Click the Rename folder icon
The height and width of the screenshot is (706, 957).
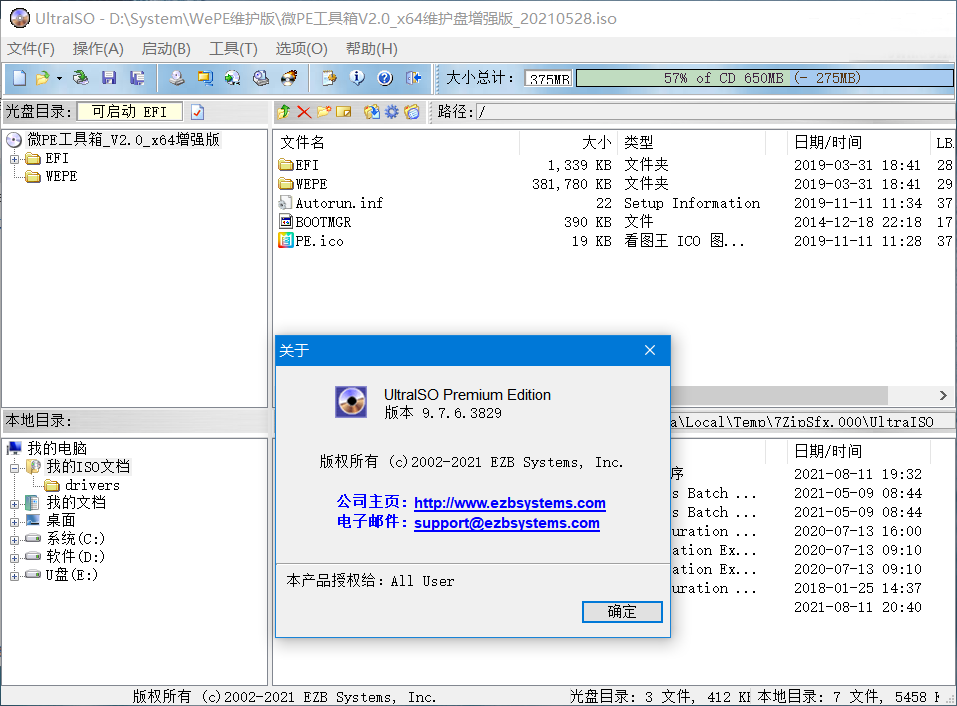[344, 112]
